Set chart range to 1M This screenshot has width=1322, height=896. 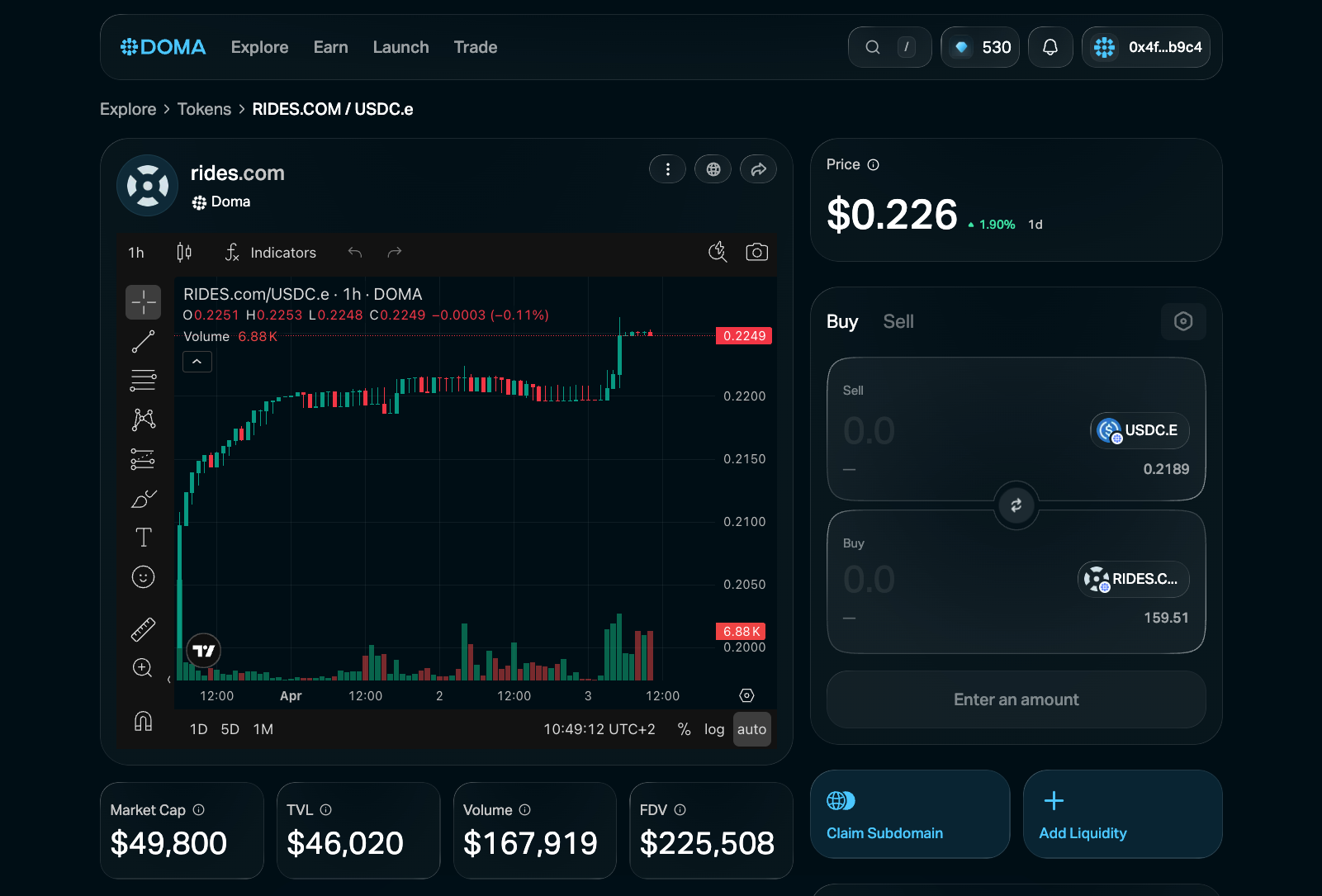point(263,729)
